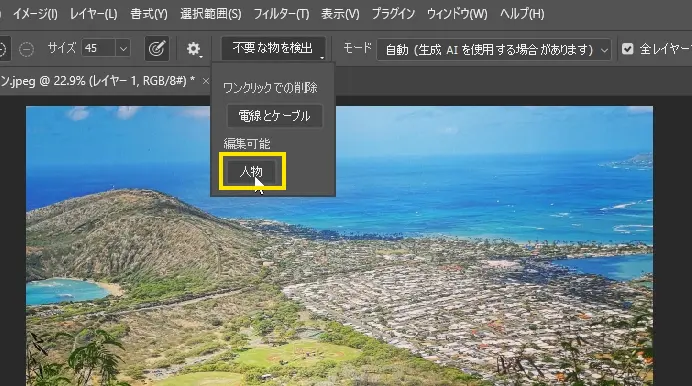Open the gear settings icon
692x386 pixels.
(x=193, y=49)
